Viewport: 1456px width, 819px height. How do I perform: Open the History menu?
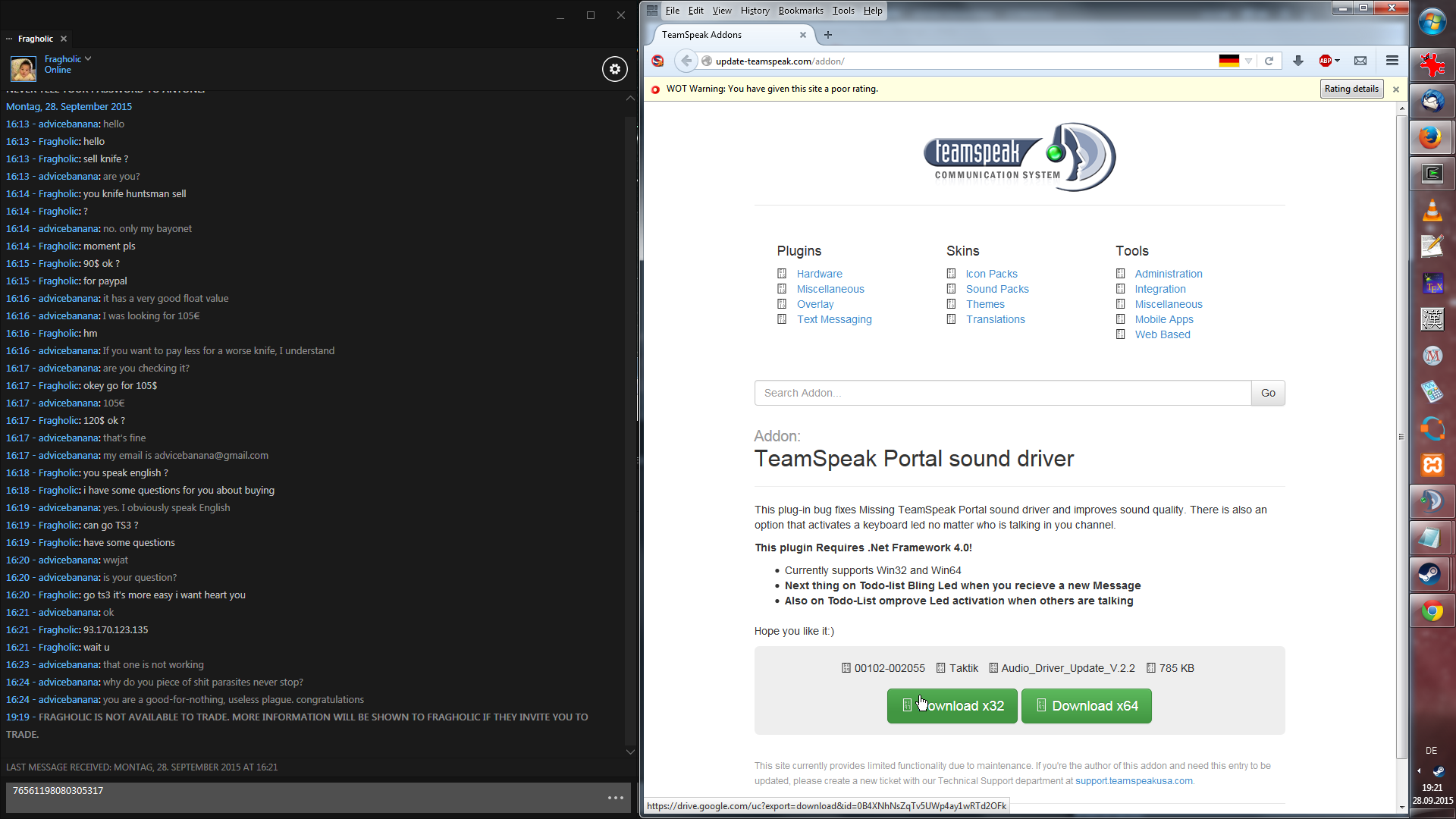click(x=754, y=11)
